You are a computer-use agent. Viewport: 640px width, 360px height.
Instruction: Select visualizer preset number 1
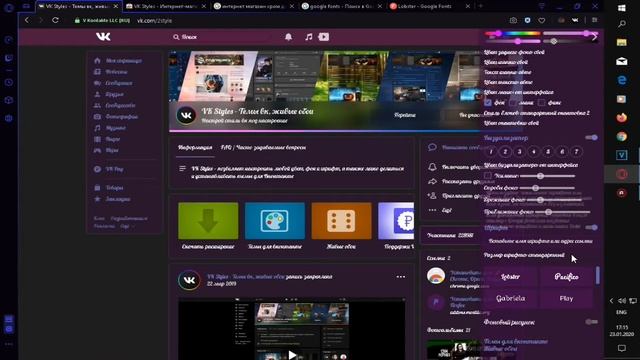click(491, 151)
